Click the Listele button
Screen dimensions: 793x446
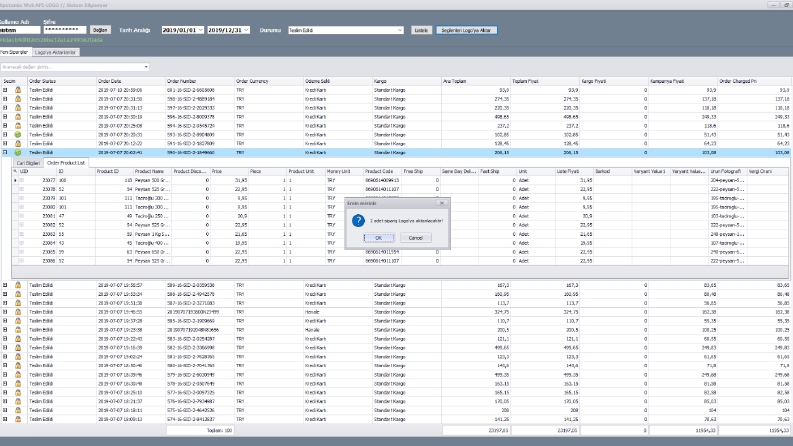421,30
